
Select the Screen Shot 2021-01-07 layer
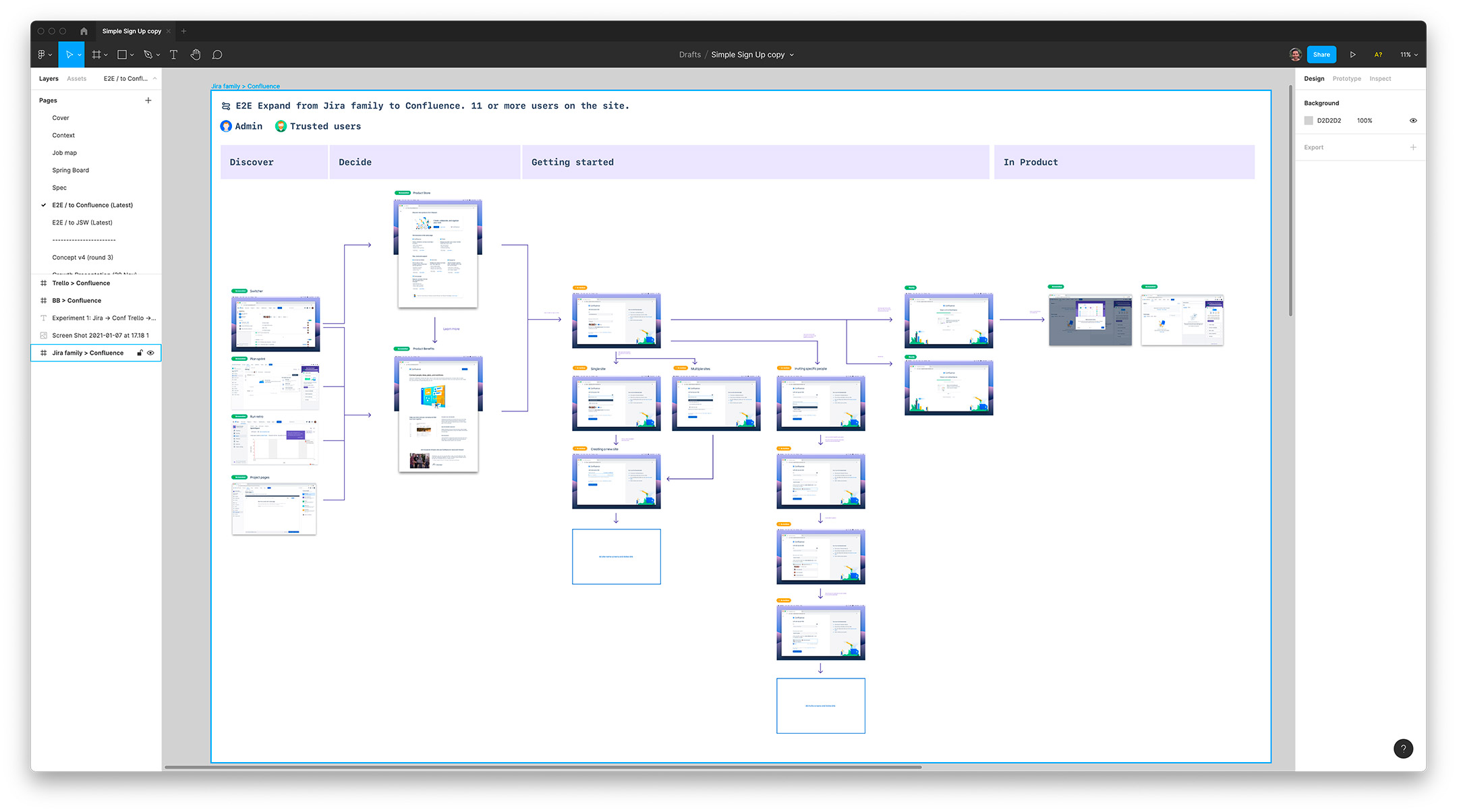coord(101,335)
